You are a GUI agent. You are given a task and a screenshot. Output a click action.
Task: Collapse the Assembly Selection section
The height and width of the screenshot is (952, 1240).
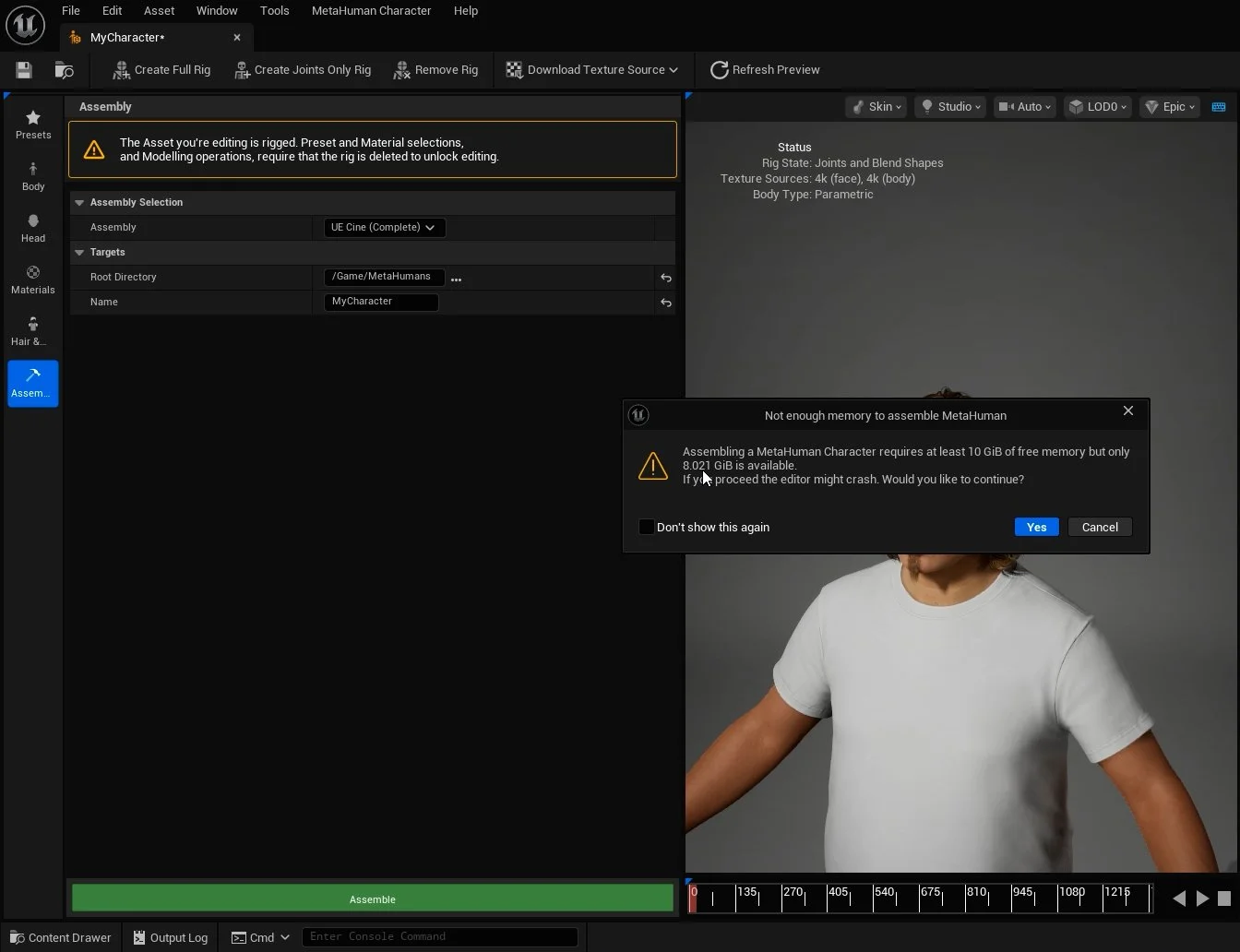click(x=79, y=202)
